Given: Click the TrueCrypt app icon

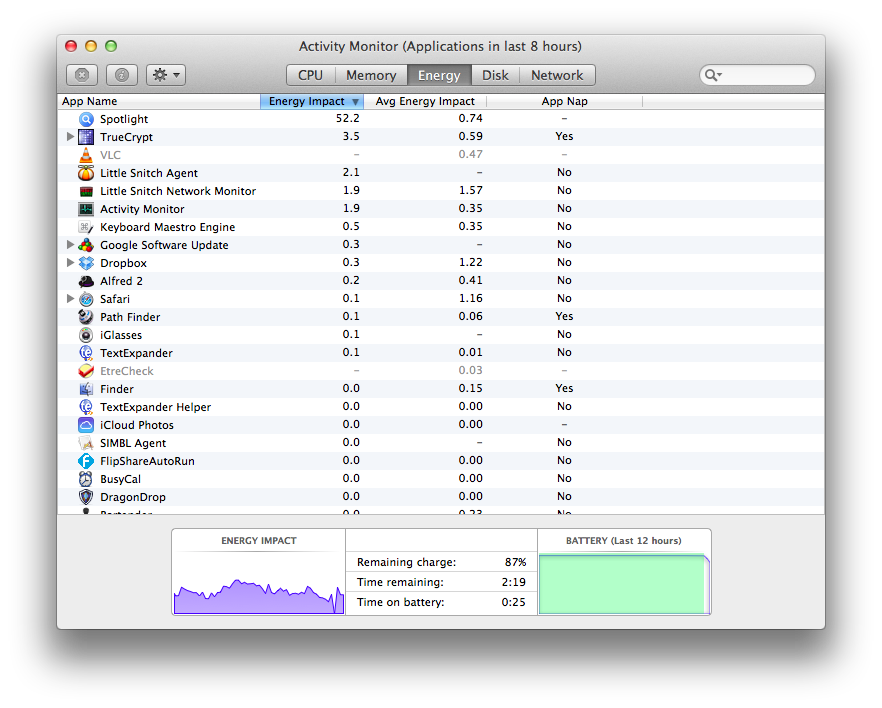Looking at the screenshot, I should pos(86,137).
